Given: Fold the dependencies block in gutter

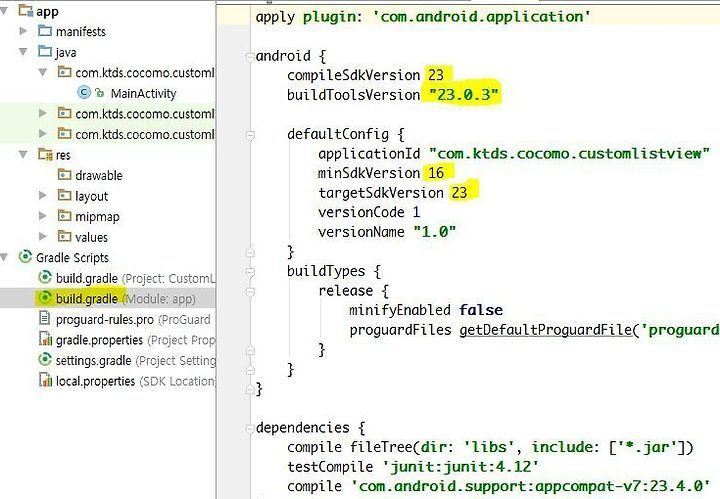Looking at the screenshot, I should (x=250, y=429).
